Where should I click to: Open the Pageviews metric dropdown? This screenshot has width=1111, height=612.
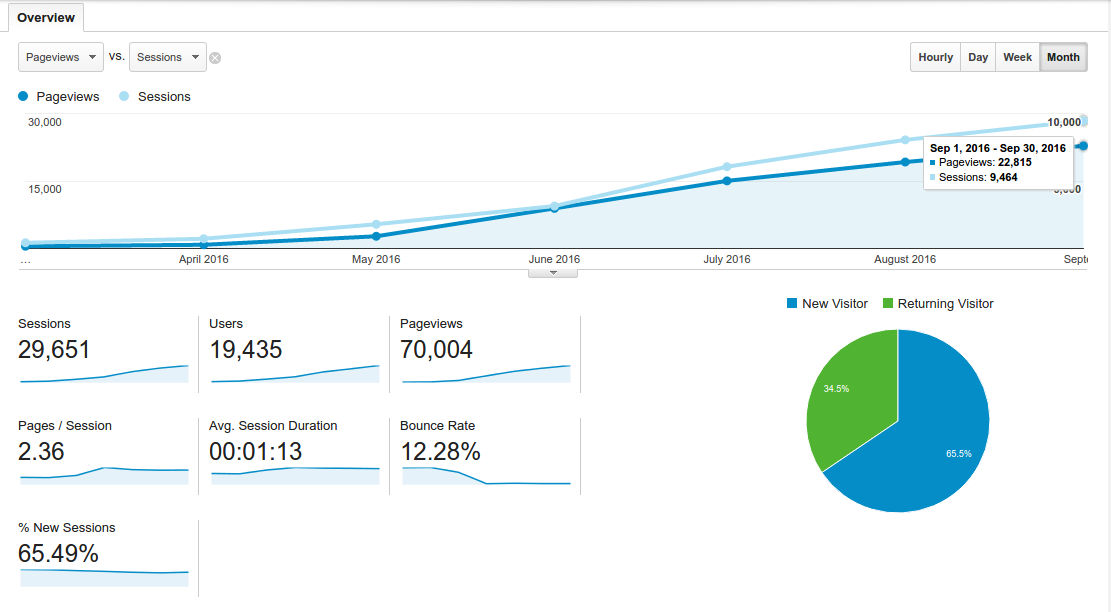(x=61, y=57)
